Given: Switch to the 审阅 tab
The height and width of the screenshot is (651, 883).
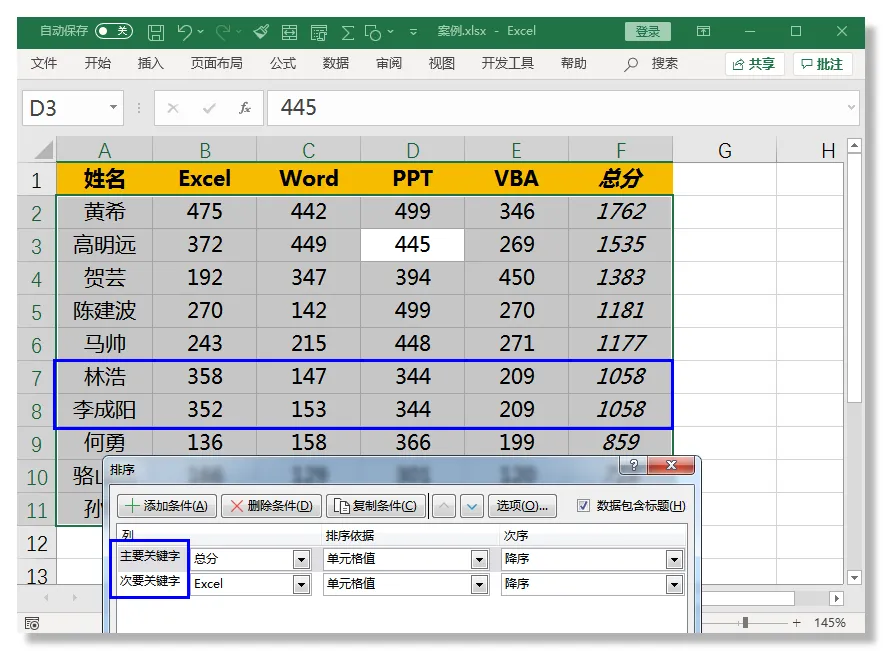Looking at the screenshot, I should (x=389, y=63).
